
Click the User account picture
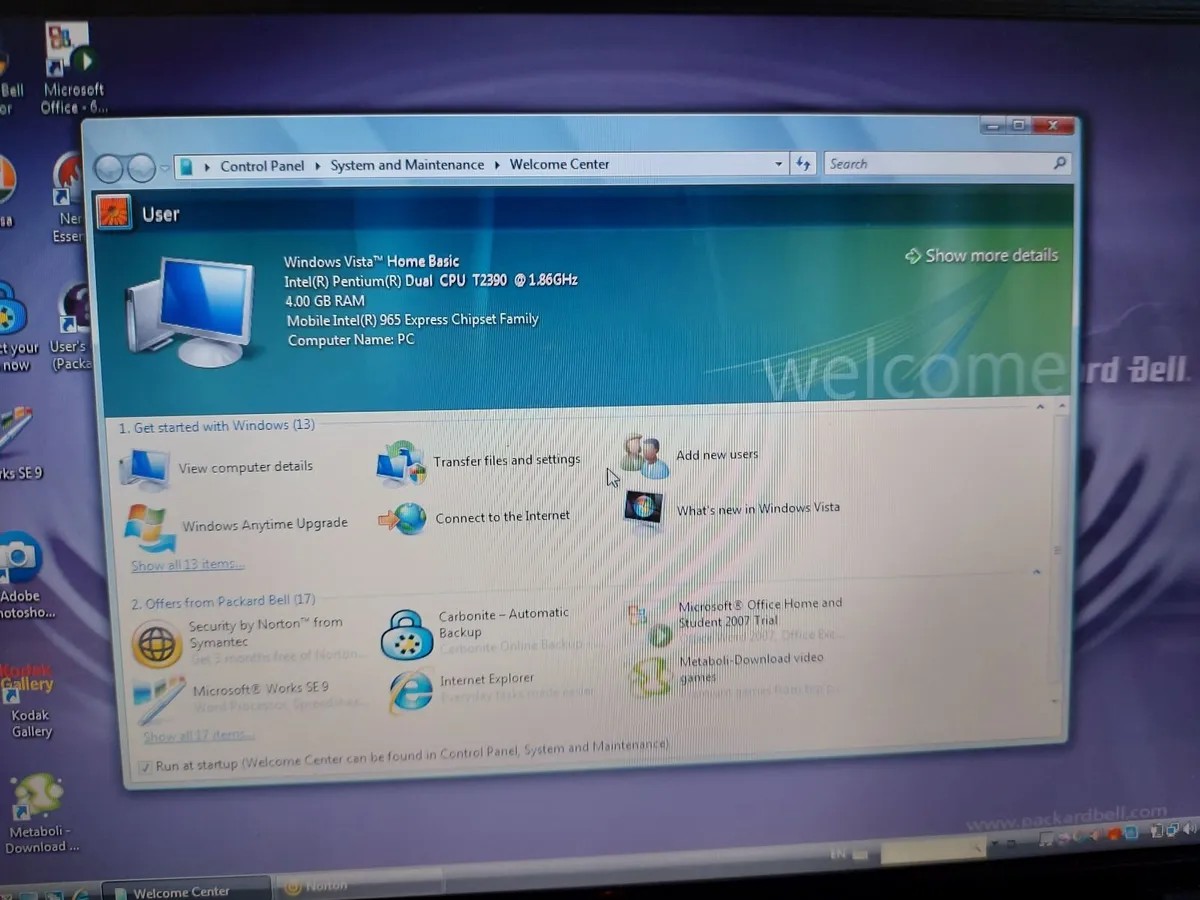click(113, 213)
